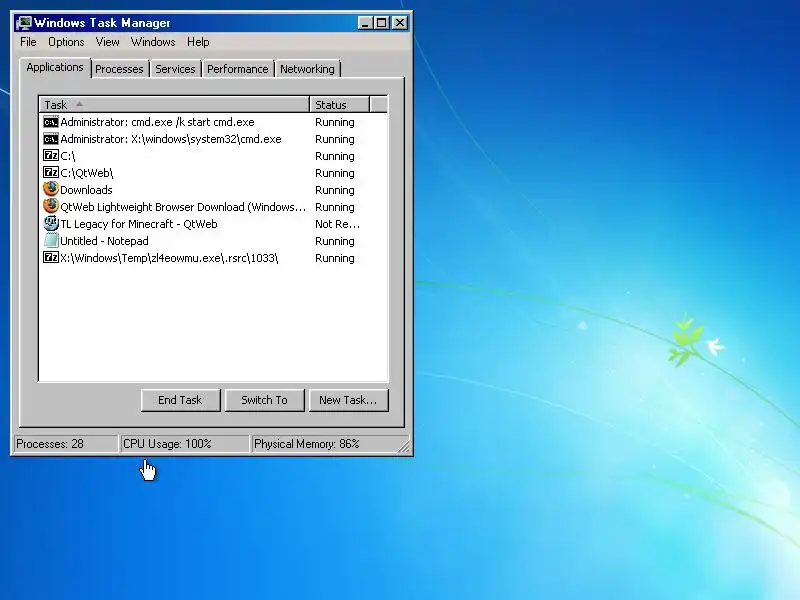Switch to the Applications tab
Image resolution: width=800 pixels, height=600 pixels.
tap(55, 67)
